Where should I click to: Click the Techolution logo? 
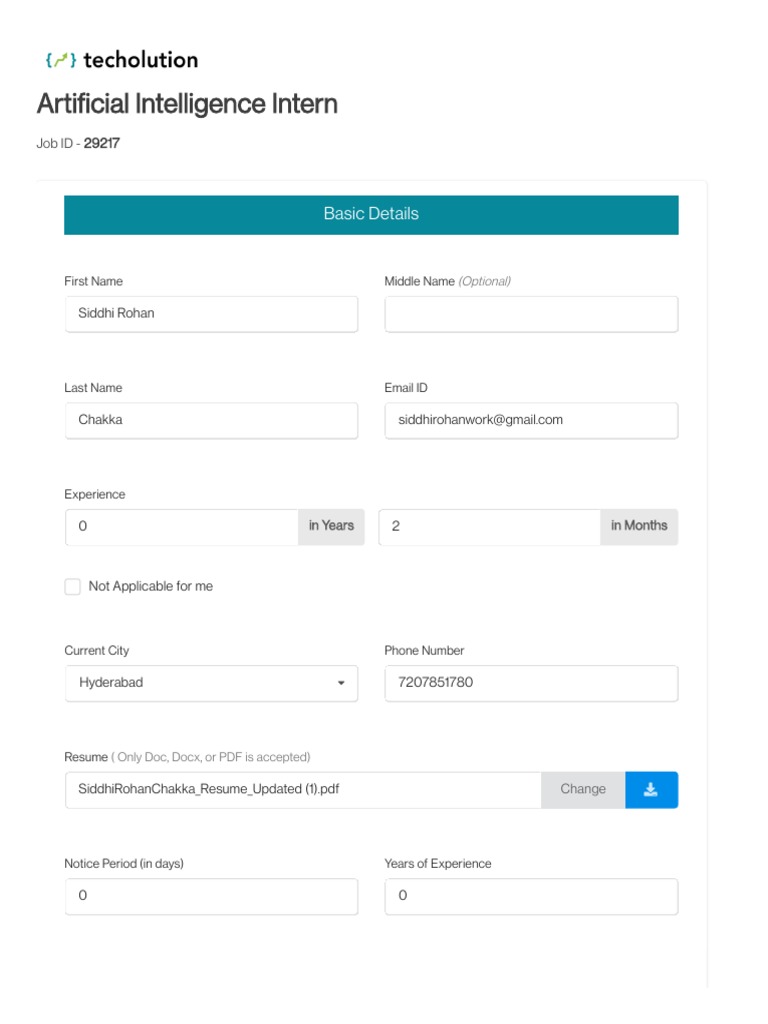[x=121, y=60]
